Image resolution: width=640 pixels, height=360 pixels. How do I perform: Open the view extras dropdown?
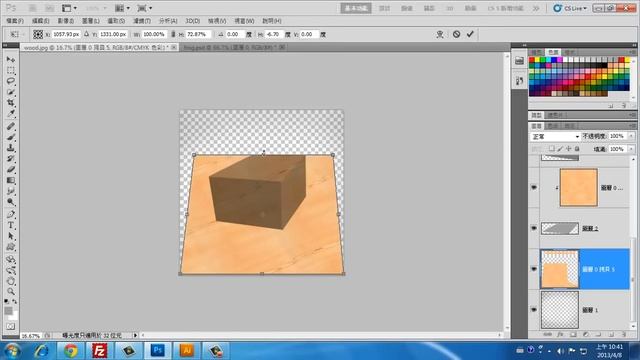tap(69, 8)
